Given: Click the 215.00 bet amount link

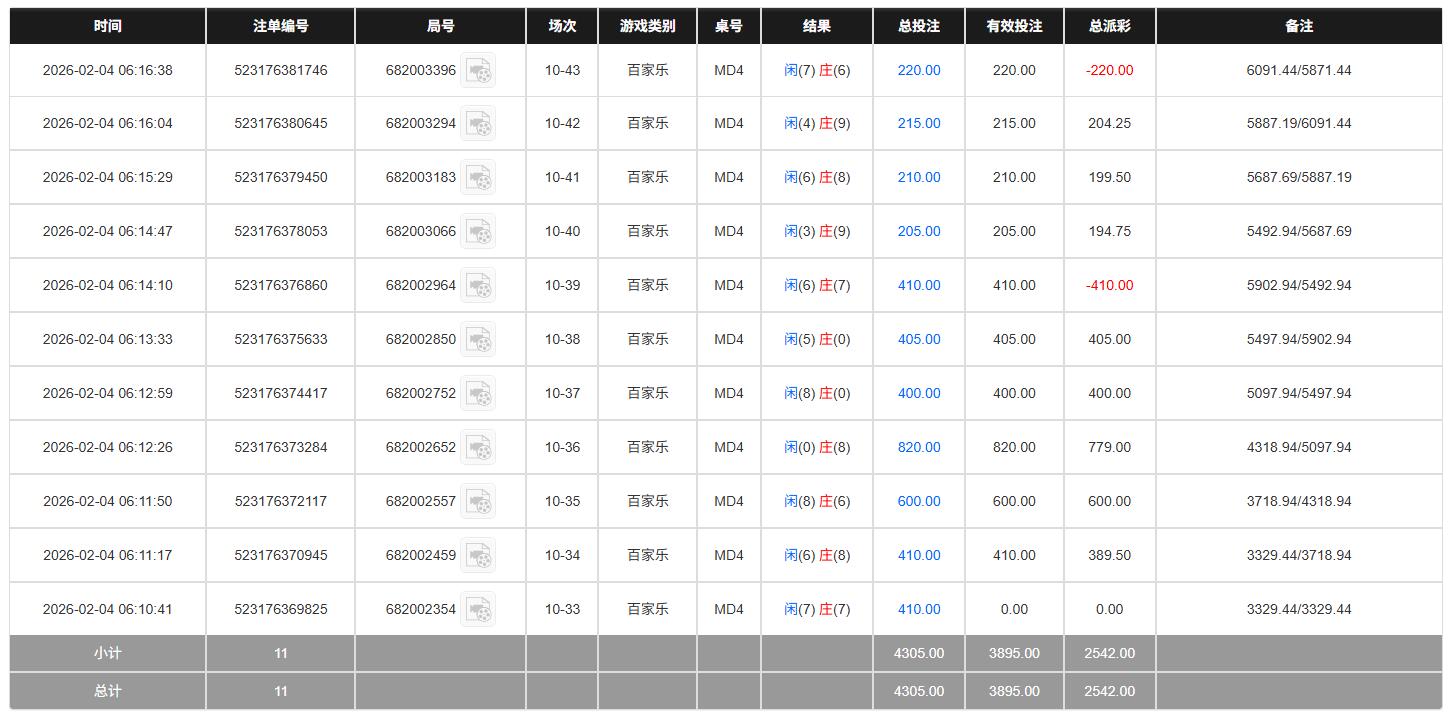Looking at the screenshot, I should (919, 124).
